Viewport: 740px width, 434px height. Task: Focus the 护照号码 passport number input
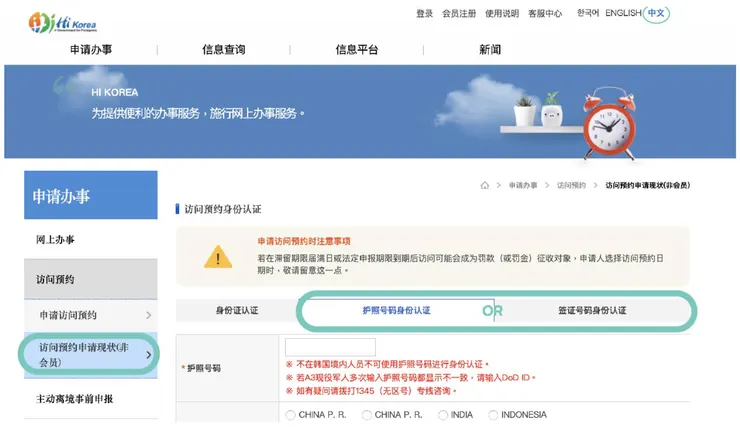330,347
